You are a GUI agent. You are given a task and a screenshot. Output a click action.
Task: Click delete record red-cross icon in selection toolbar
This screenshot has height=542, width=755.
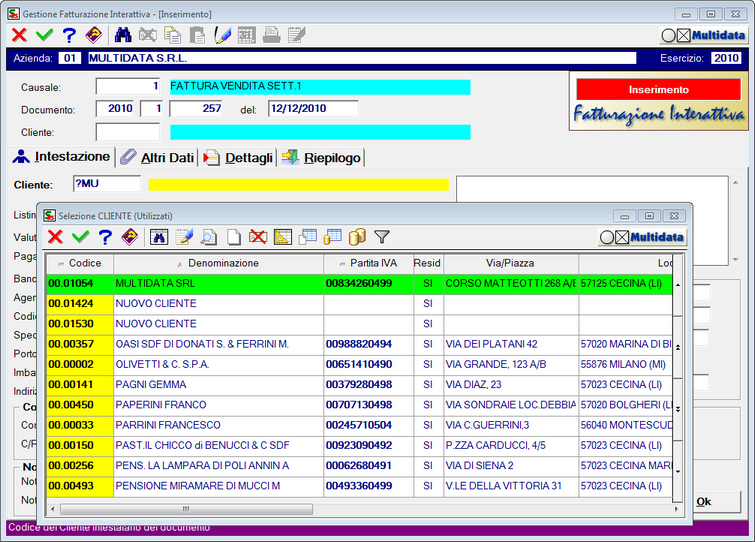259,237
